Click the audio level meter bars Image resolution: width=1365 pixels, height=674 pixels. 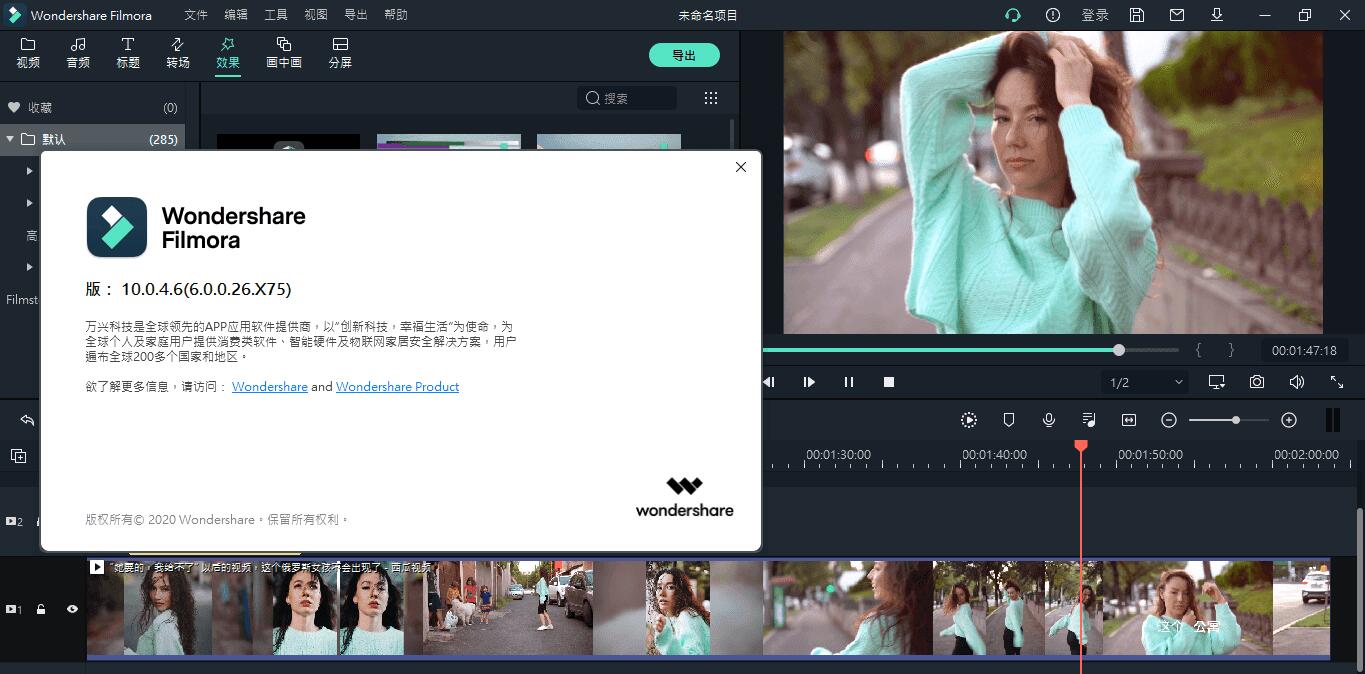1332,420
